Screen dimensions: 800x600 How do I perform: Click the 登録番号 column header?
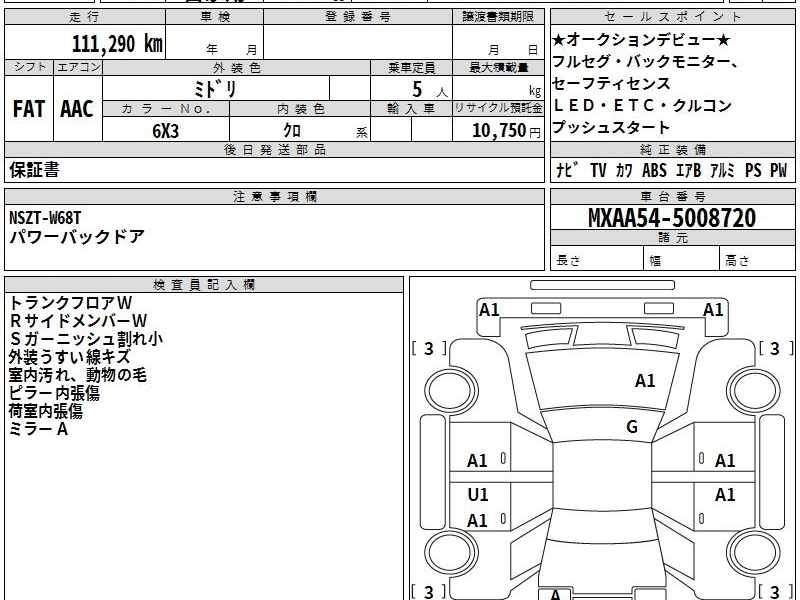(358, 17)
